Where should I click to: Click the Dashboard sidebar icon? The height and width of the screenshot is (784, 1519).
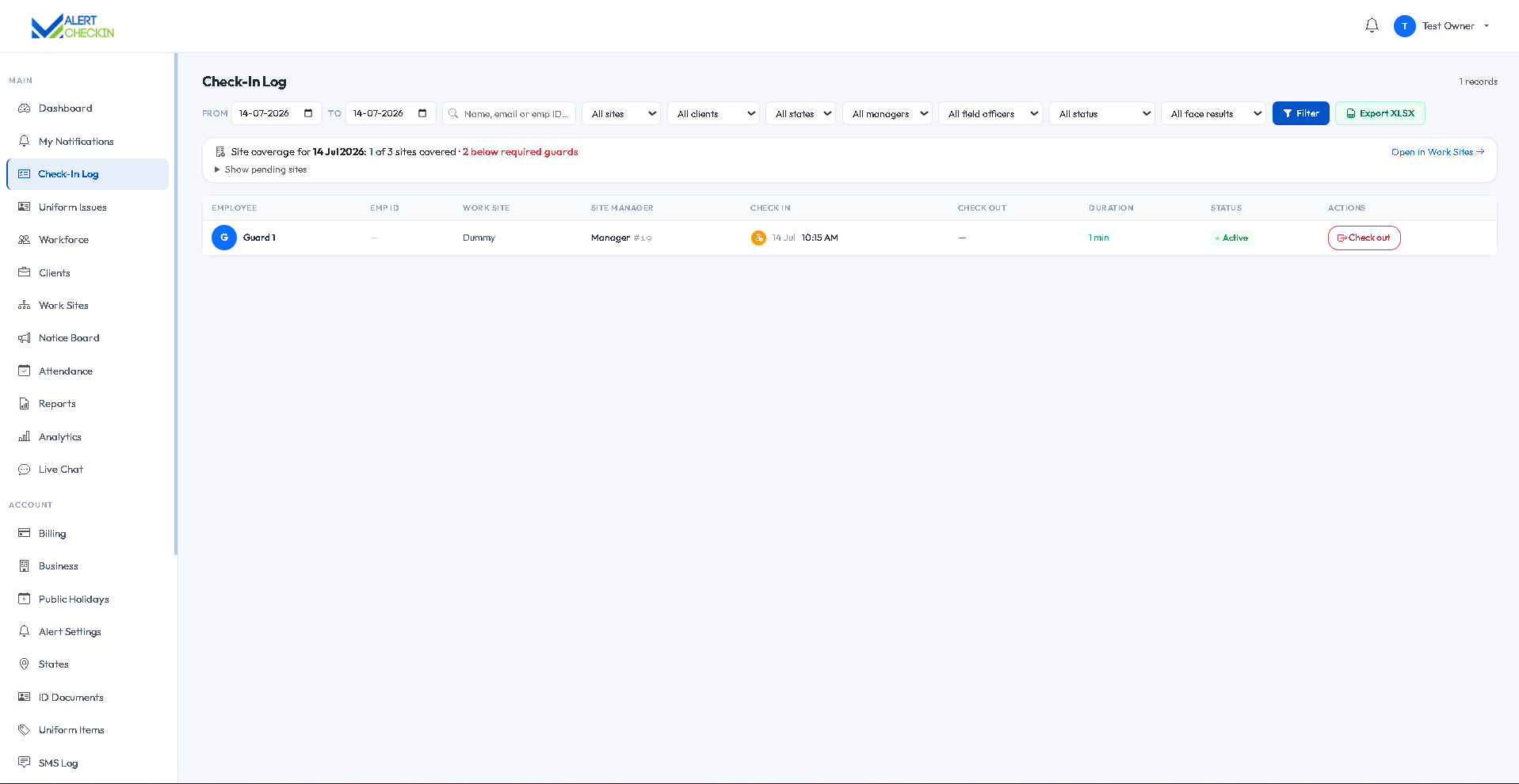click(25, 108)
